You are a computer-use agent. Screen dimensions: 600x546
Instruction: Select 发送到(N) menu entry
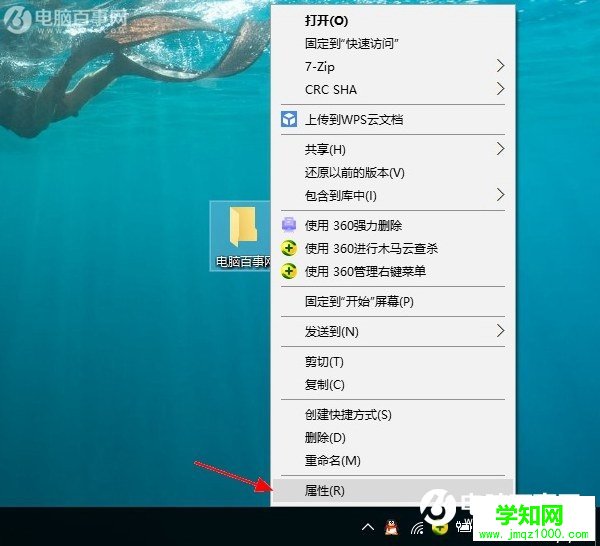393,331
